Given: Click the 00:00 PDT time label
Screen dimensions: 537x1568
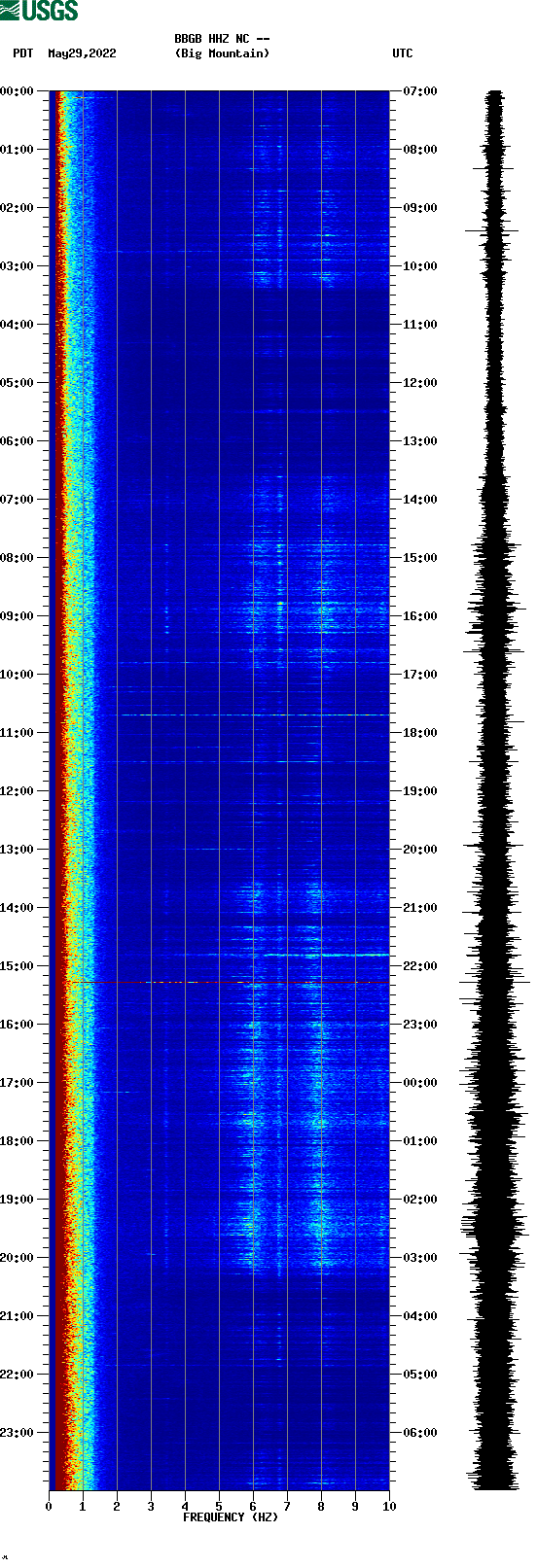Looking at the screenshot, I should (x=18, y=91).
